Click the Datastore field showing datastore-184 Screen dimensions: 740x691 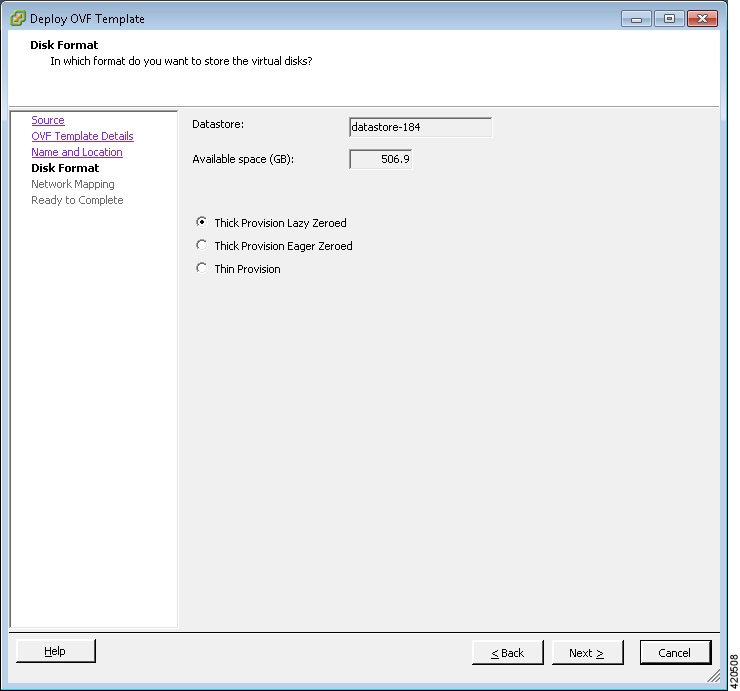point(420,127)
